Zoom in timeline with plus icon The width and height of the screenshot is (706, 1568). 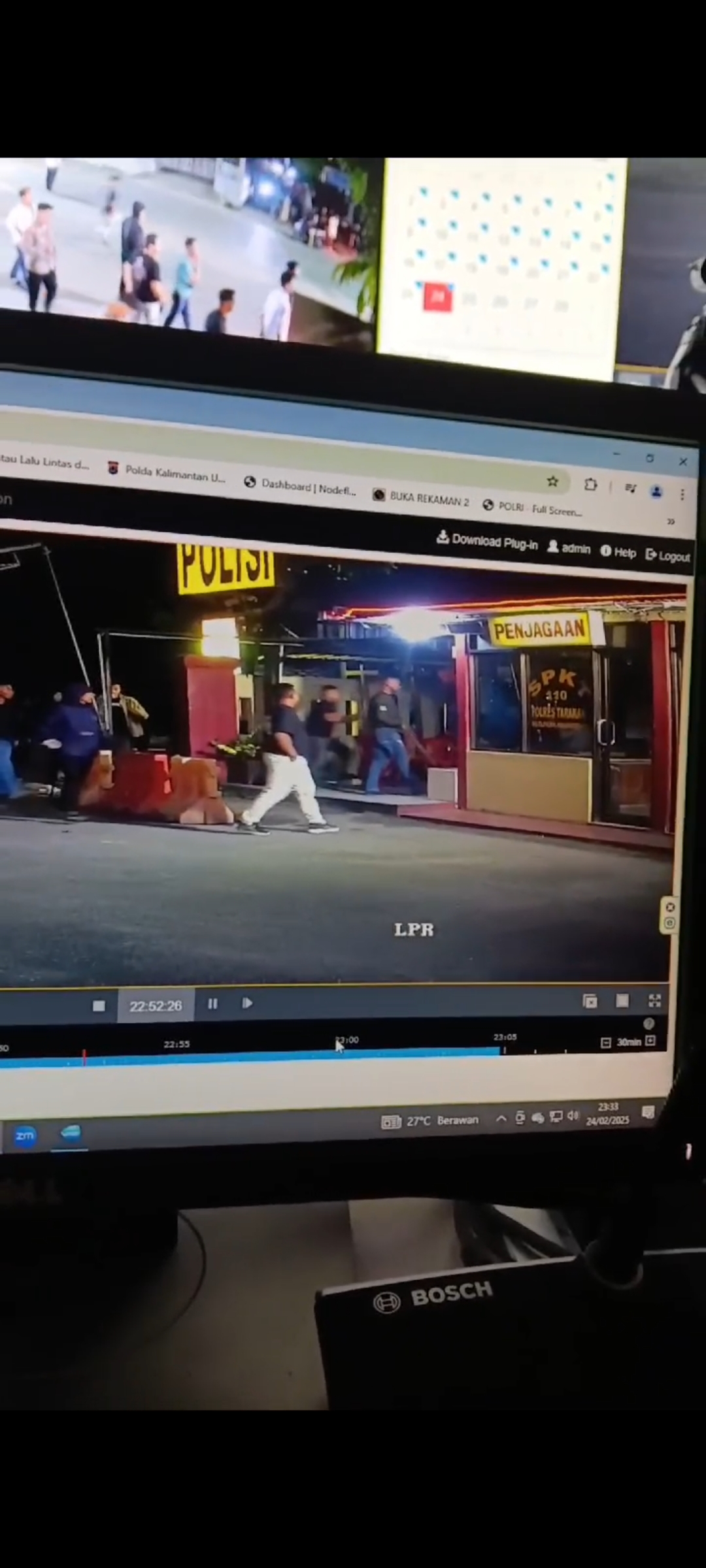(x=650, y=1041)
